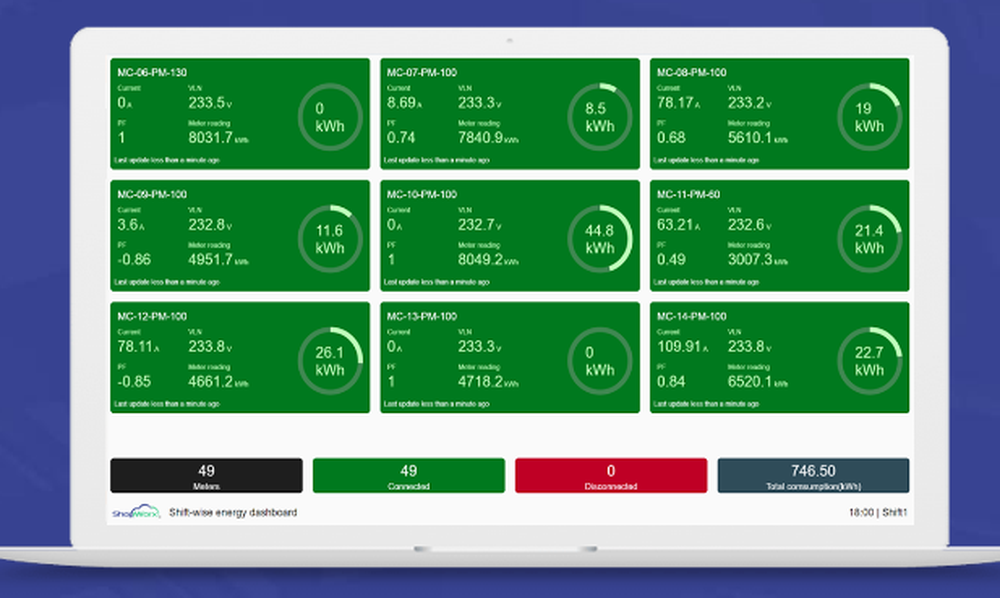Select the MC-08-PM-100 card title
The image size is (1000, 598).
pos(691,73)
